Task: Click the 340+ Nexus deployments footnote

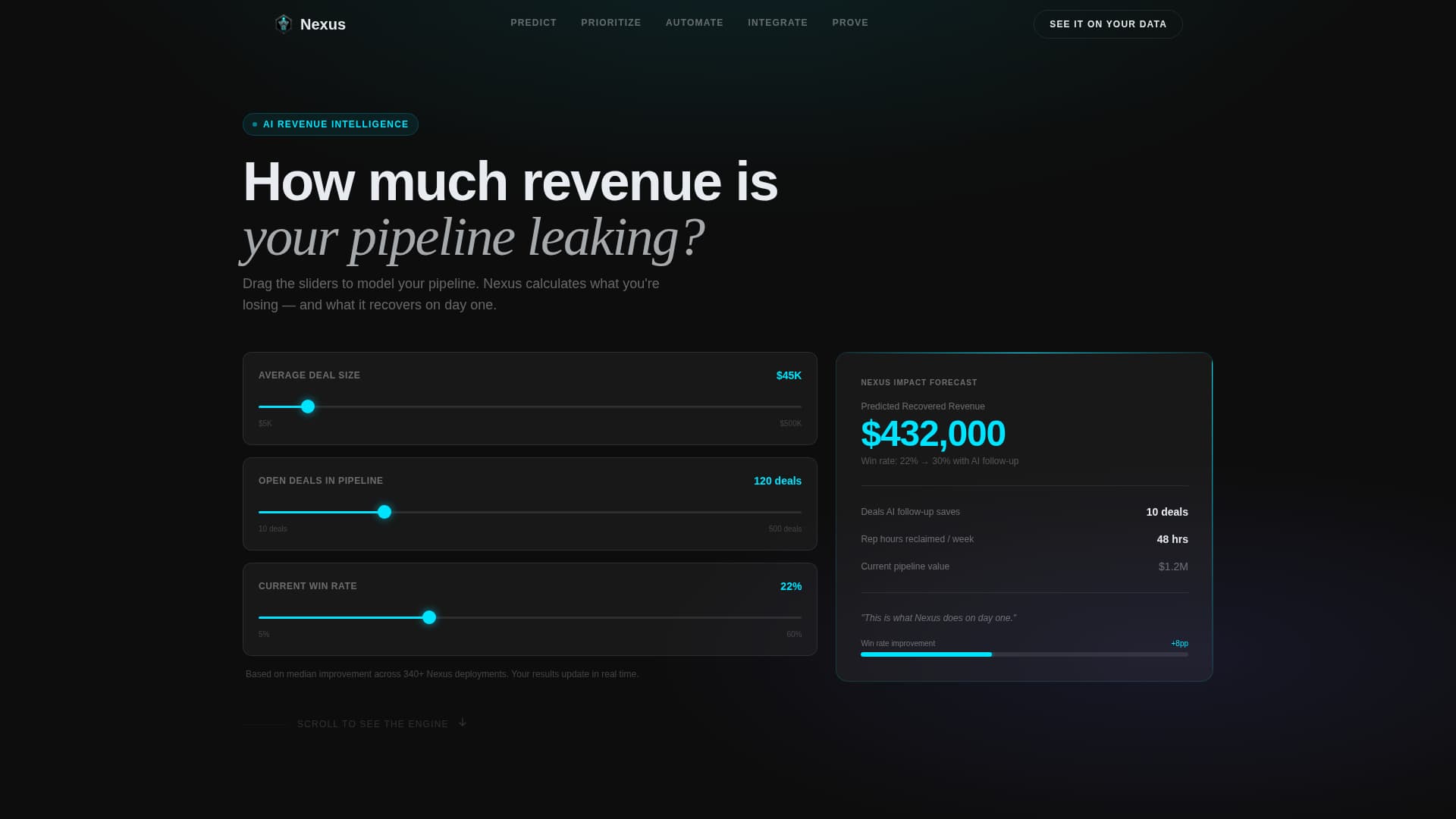Action: 442,674
